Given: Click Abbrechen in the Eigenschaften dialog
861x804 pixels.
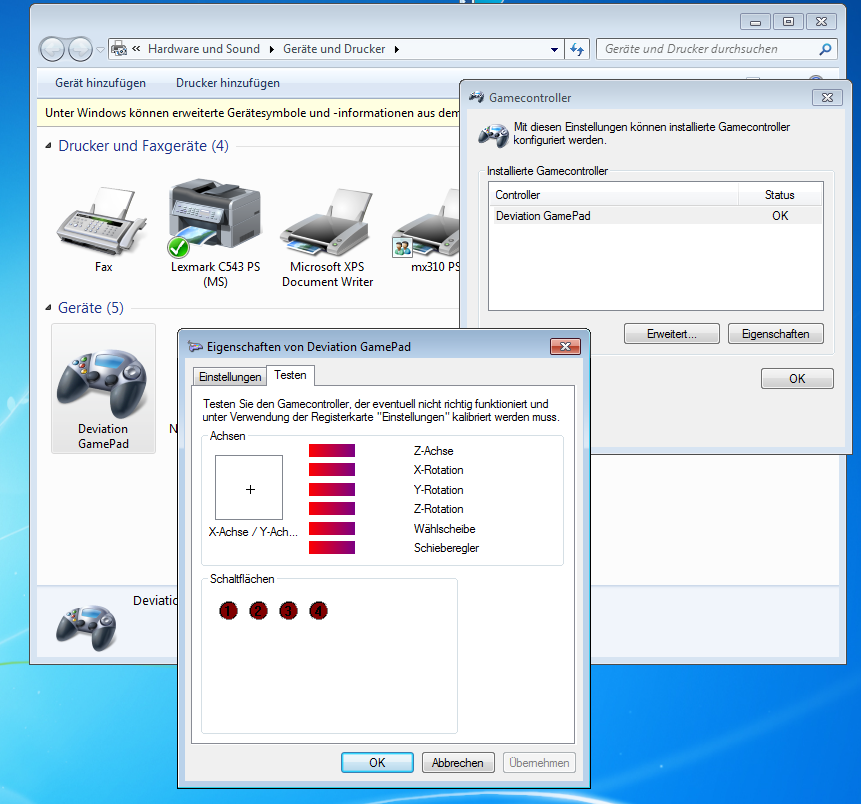Looking at the screenshot, I should 457,762.
